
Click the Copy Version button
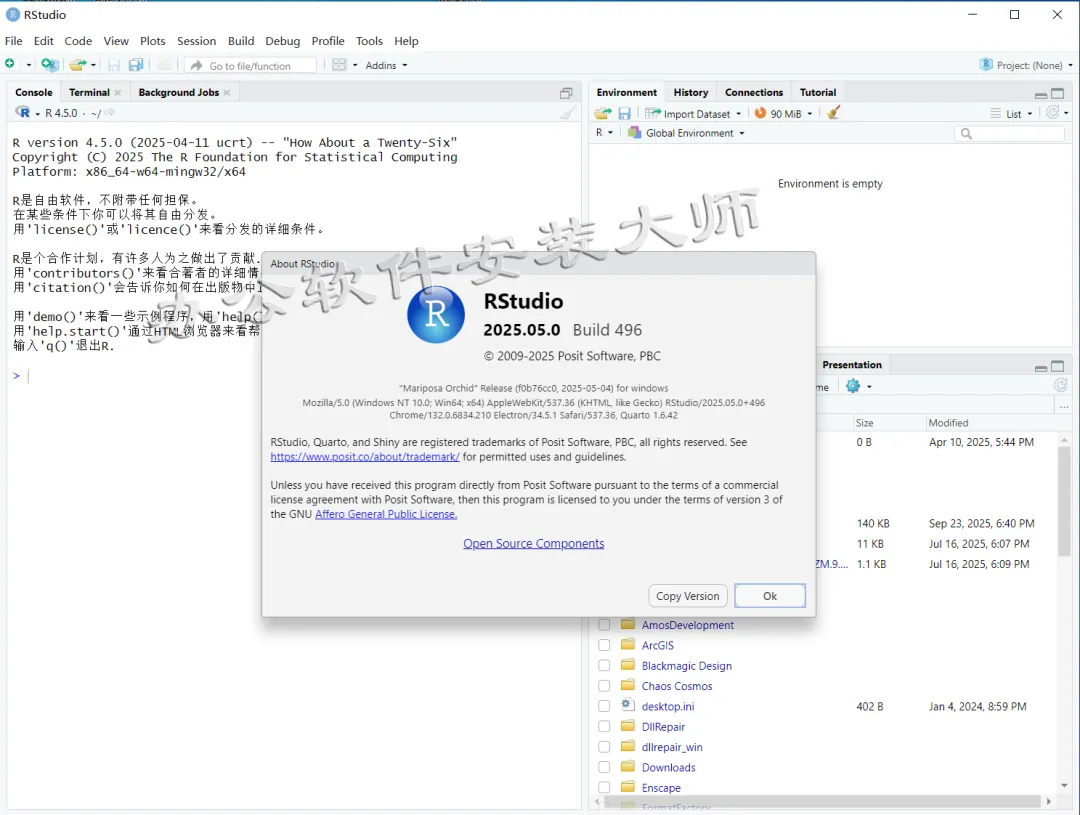click(x=687, y=596)
